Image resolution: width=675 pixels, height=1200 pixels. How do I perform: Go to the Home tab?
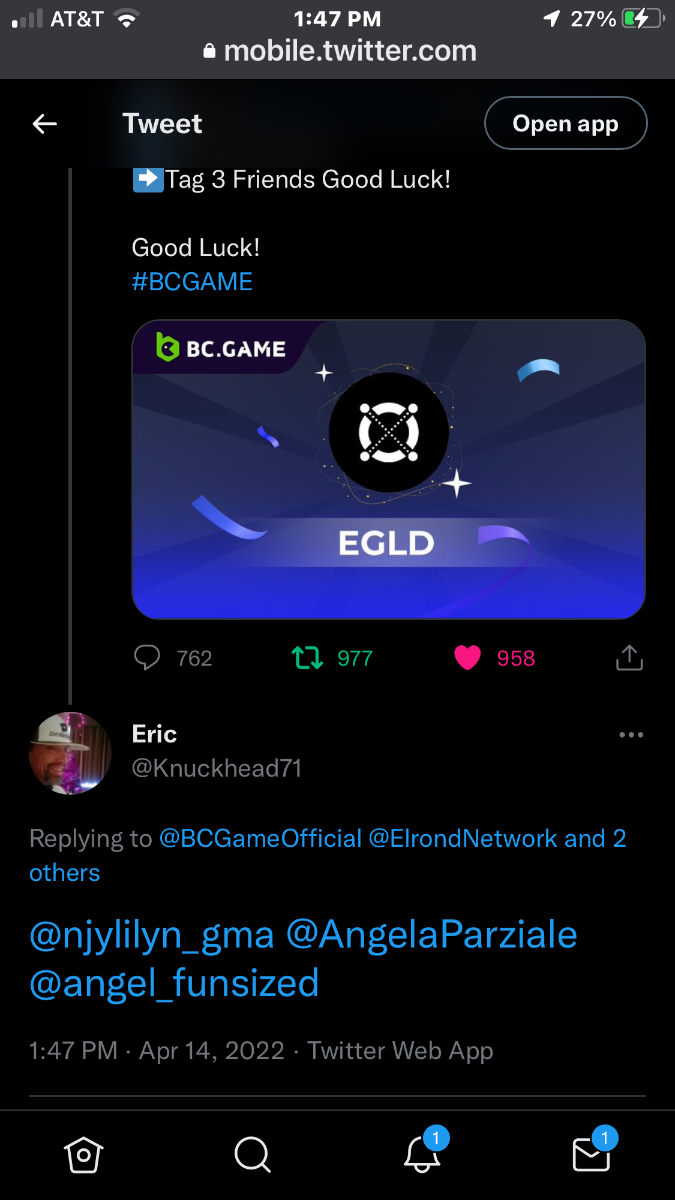84,1155
